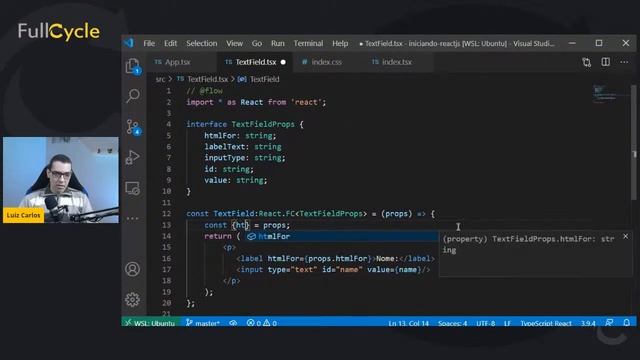
Task: Click the LF end of line indicator
Action: coord(507,323)
